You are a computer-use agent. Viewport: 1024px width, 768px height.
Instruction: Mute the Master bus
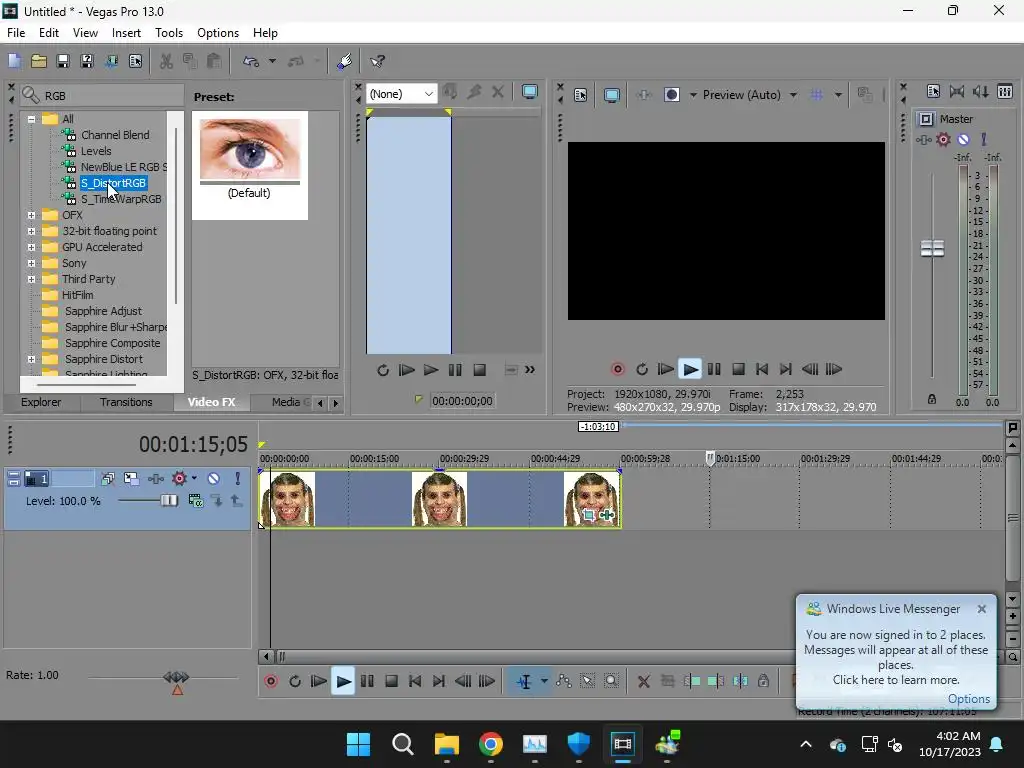pyautogui.click(x=963, y=140)
